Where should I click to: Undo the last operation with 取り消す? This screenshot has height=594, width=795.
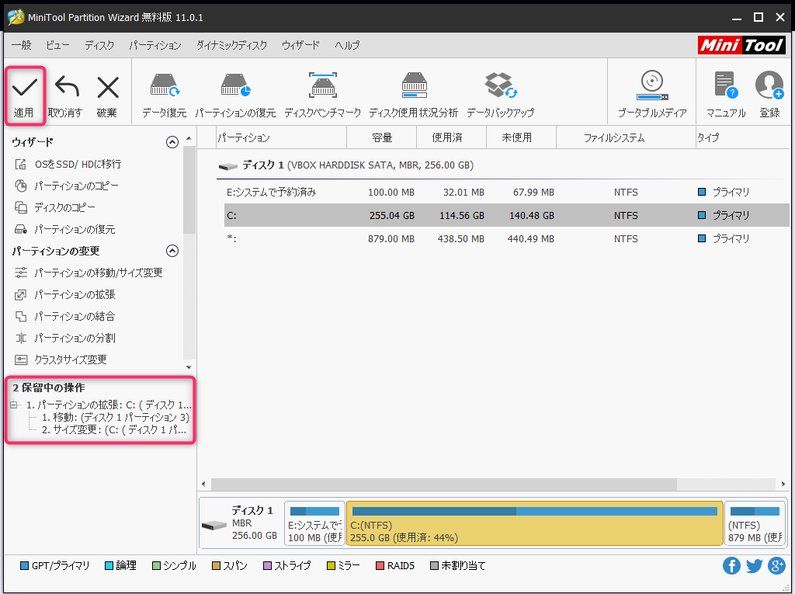(x=65, y=96)
